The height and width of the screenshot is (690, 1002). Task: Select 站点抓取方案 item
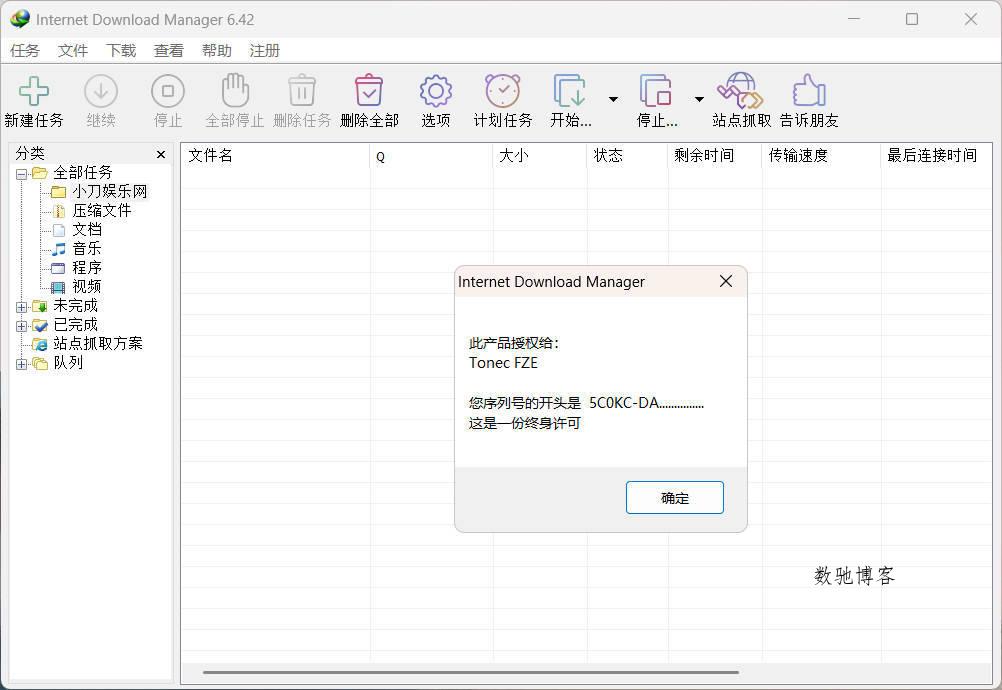(x=98, y=344)
